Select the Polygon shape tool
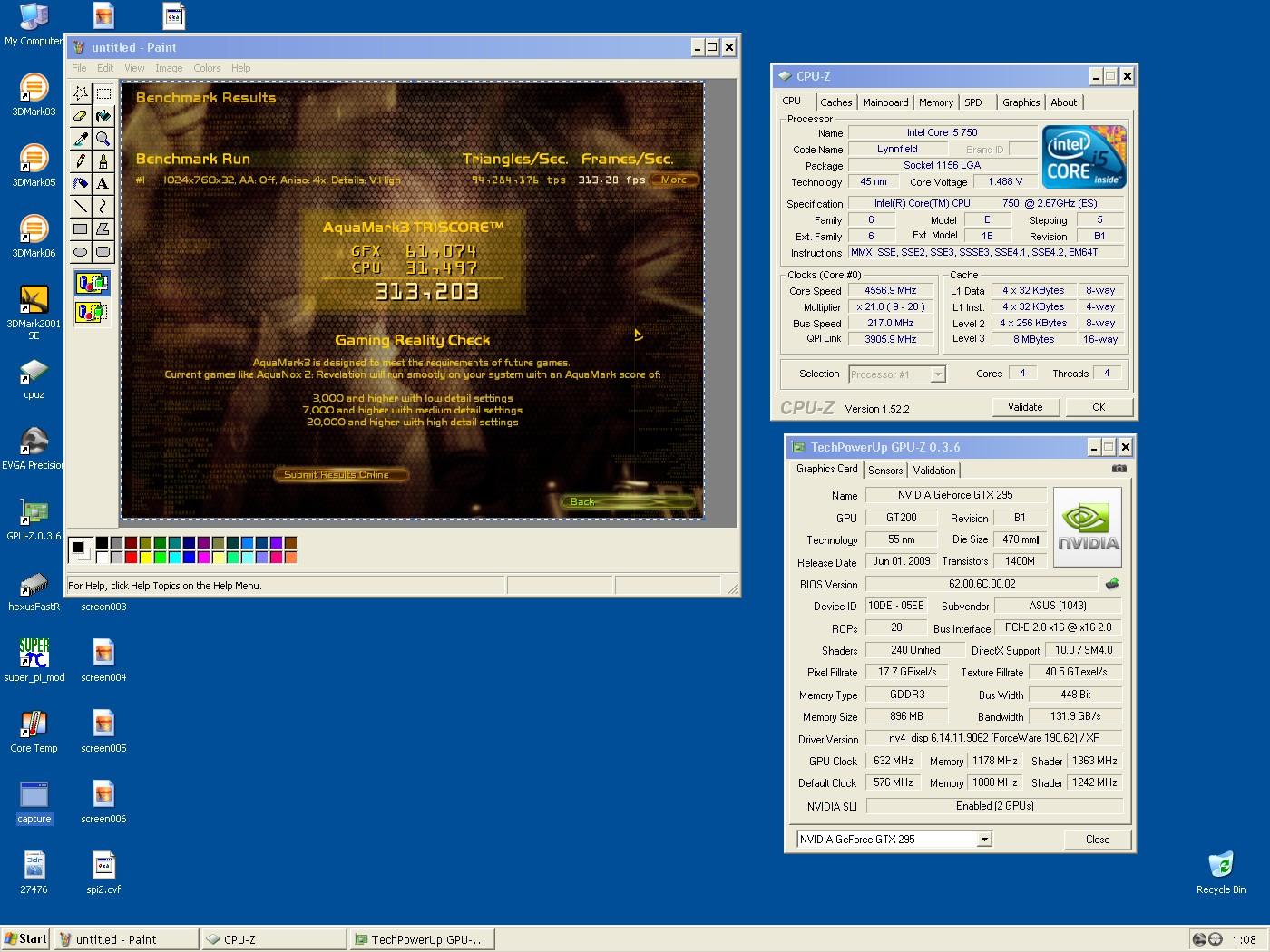The height and width of the screenshot is (952, 1270). [103, 229]
